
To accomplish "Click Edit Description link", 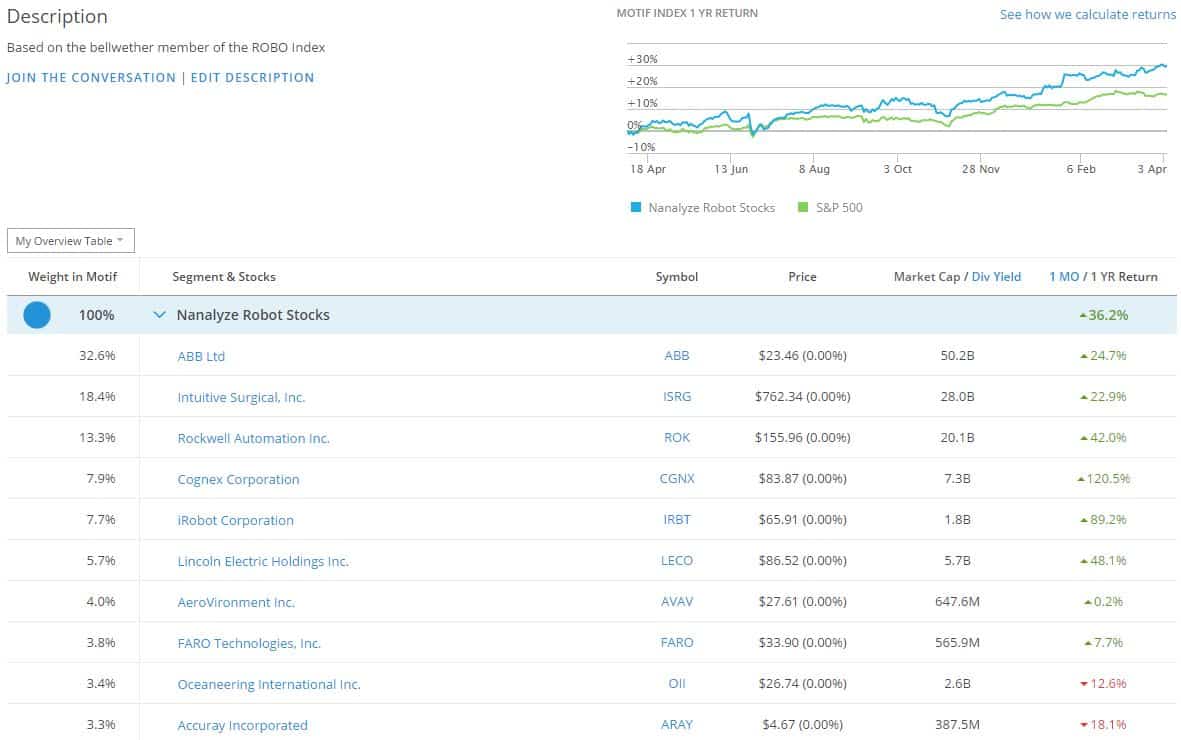I will [x=252, y=78].
